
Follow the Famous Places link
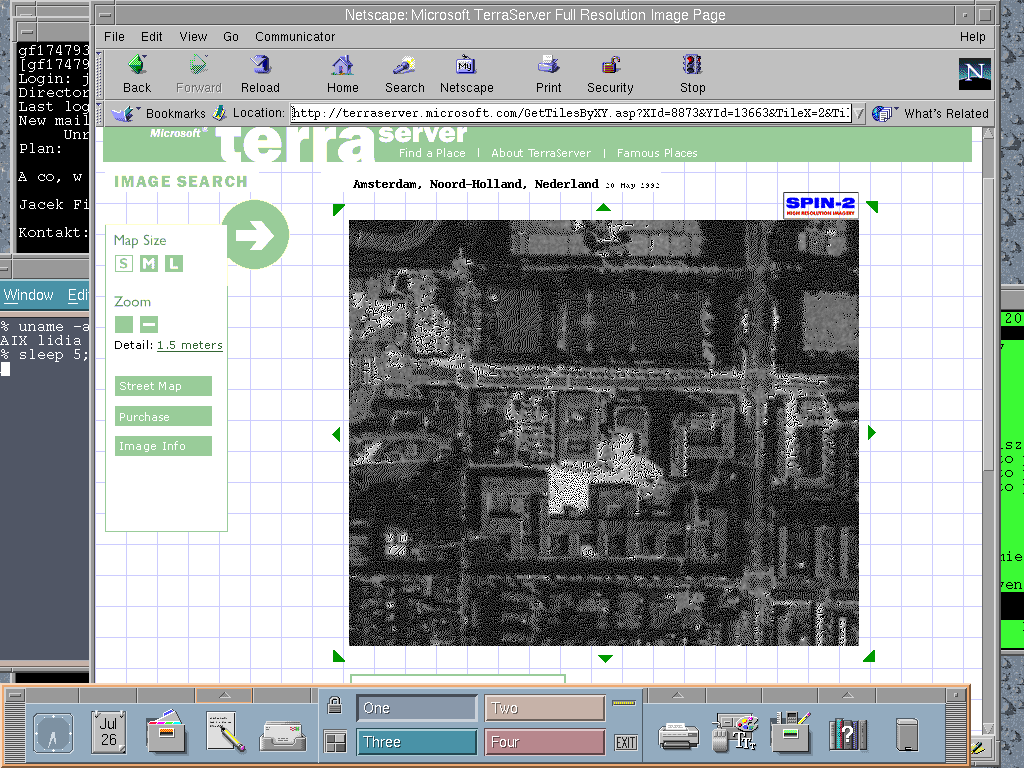click(x=657, y=153)
